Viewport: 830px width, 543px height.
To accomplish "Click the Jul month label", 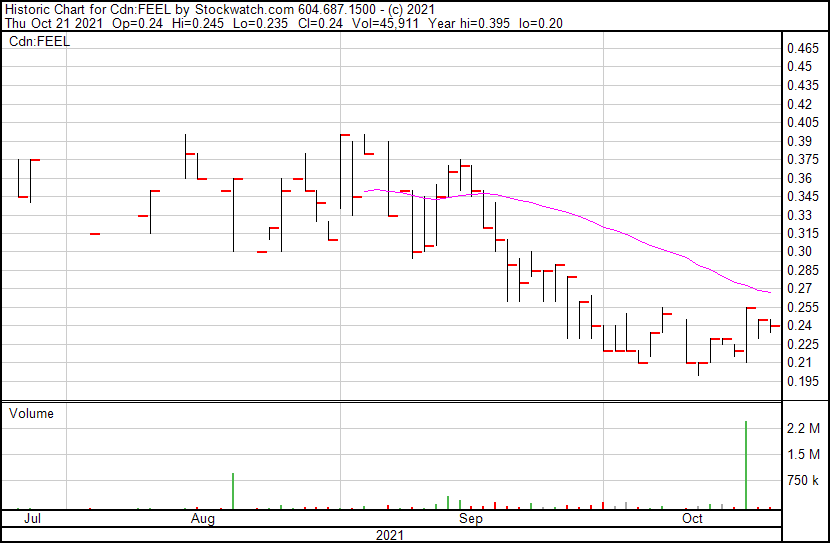I will (32, 518).
